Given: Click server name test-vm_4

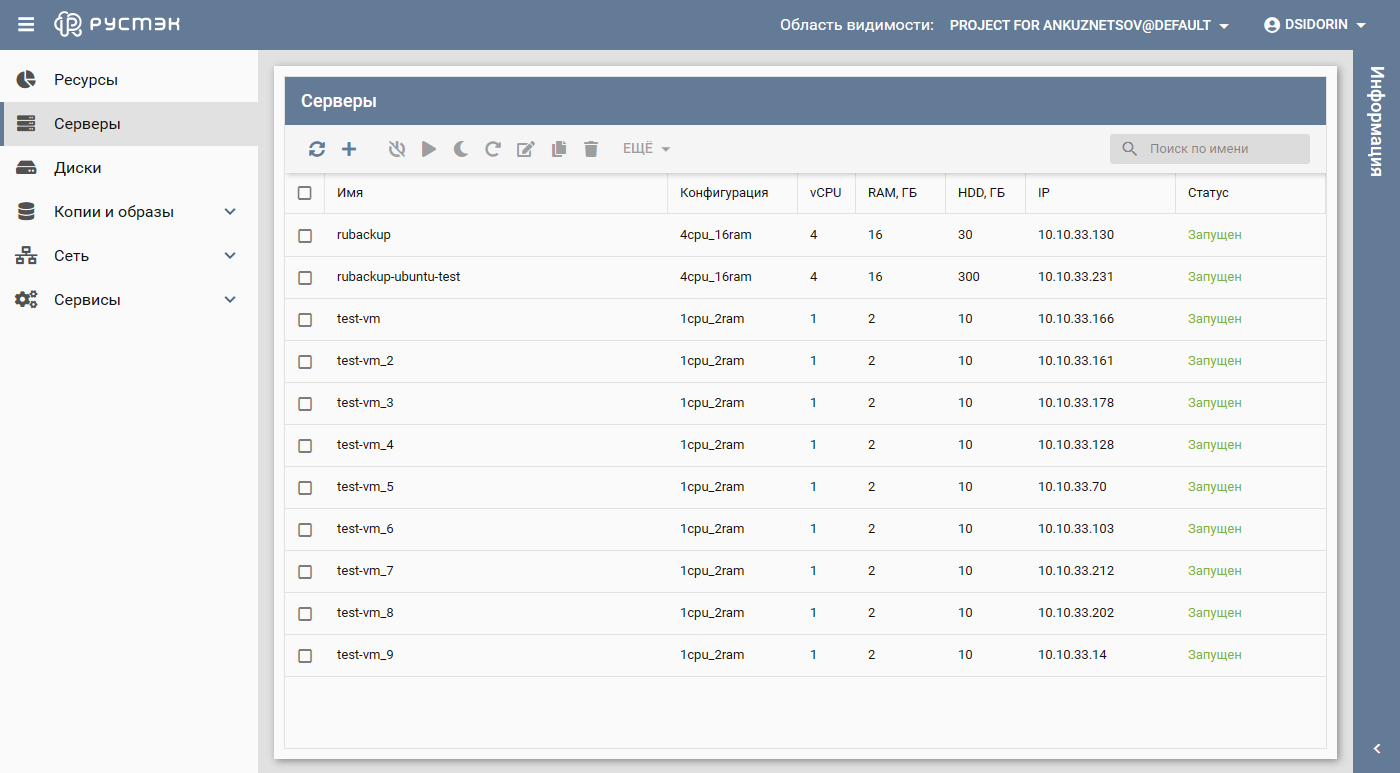Looking at the screenshot, I should pos(365,445).
